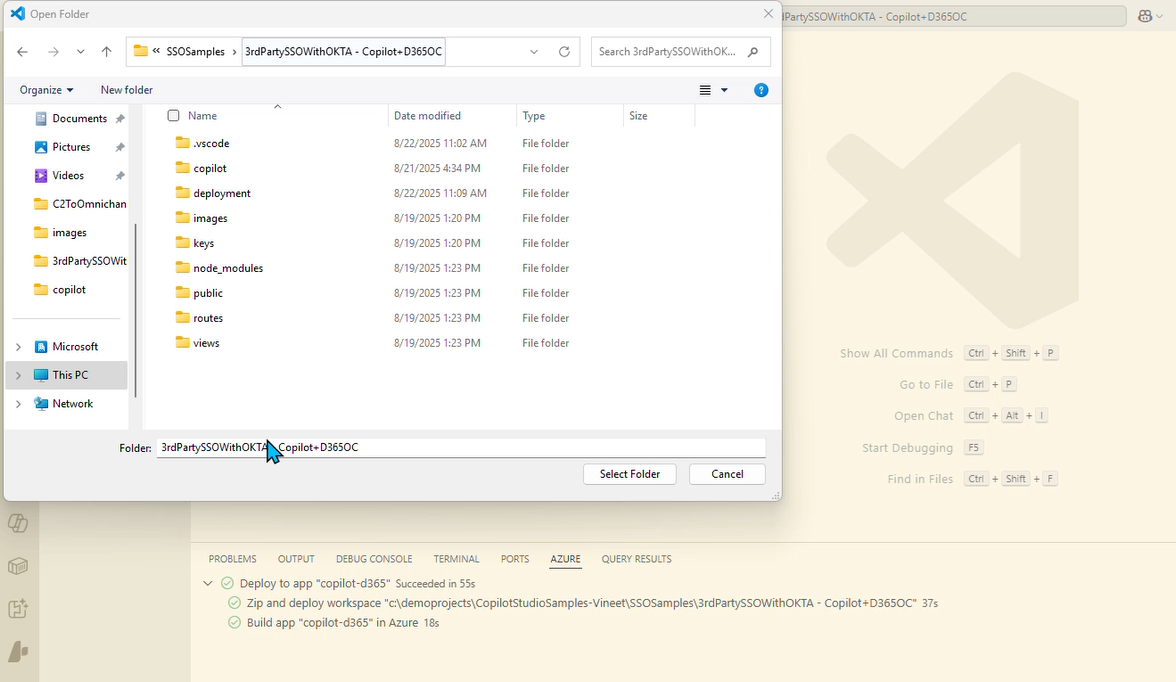
Task: Select the AI toolkit icon in the activity bar
Action: click(17, 609)
